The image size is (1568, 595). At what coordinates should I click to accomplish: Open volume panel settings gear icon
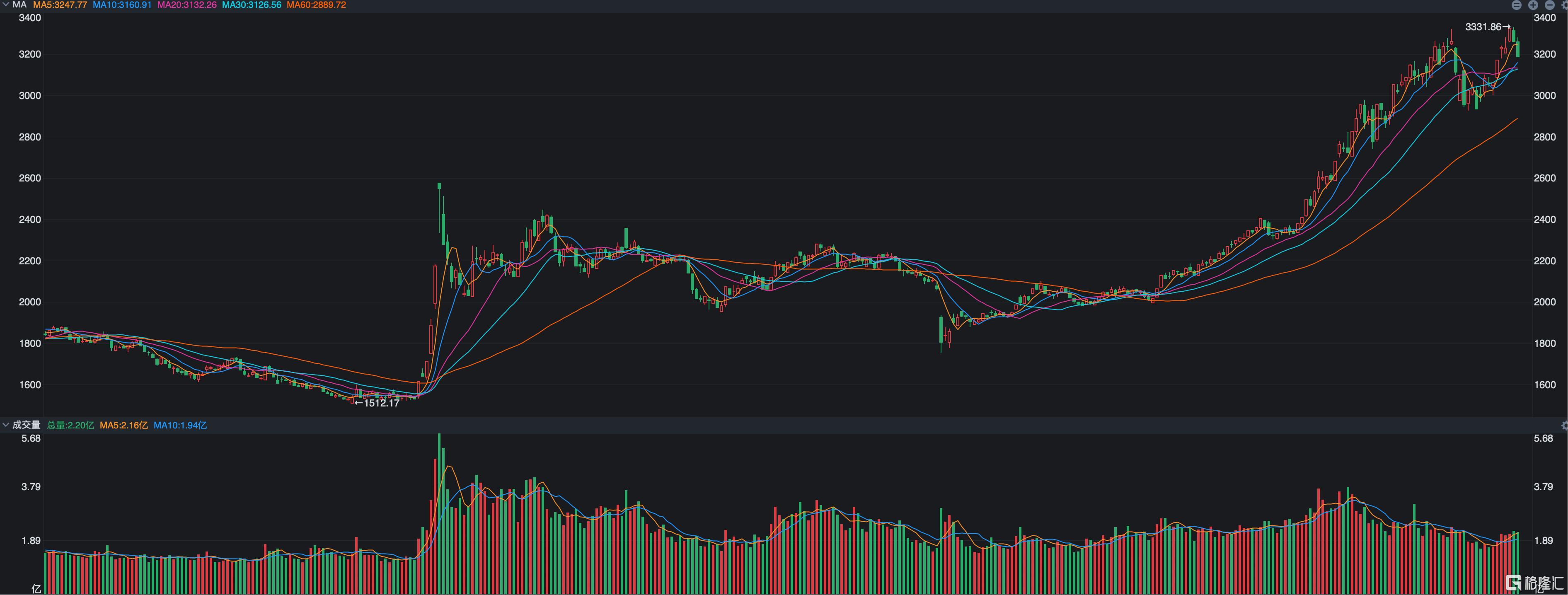[1565, 425]
